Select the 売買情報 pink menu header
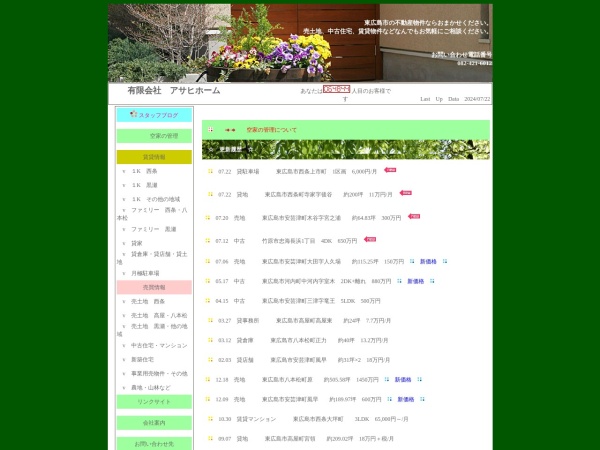Viewport: 600px width, 450px height. [154, 287]
